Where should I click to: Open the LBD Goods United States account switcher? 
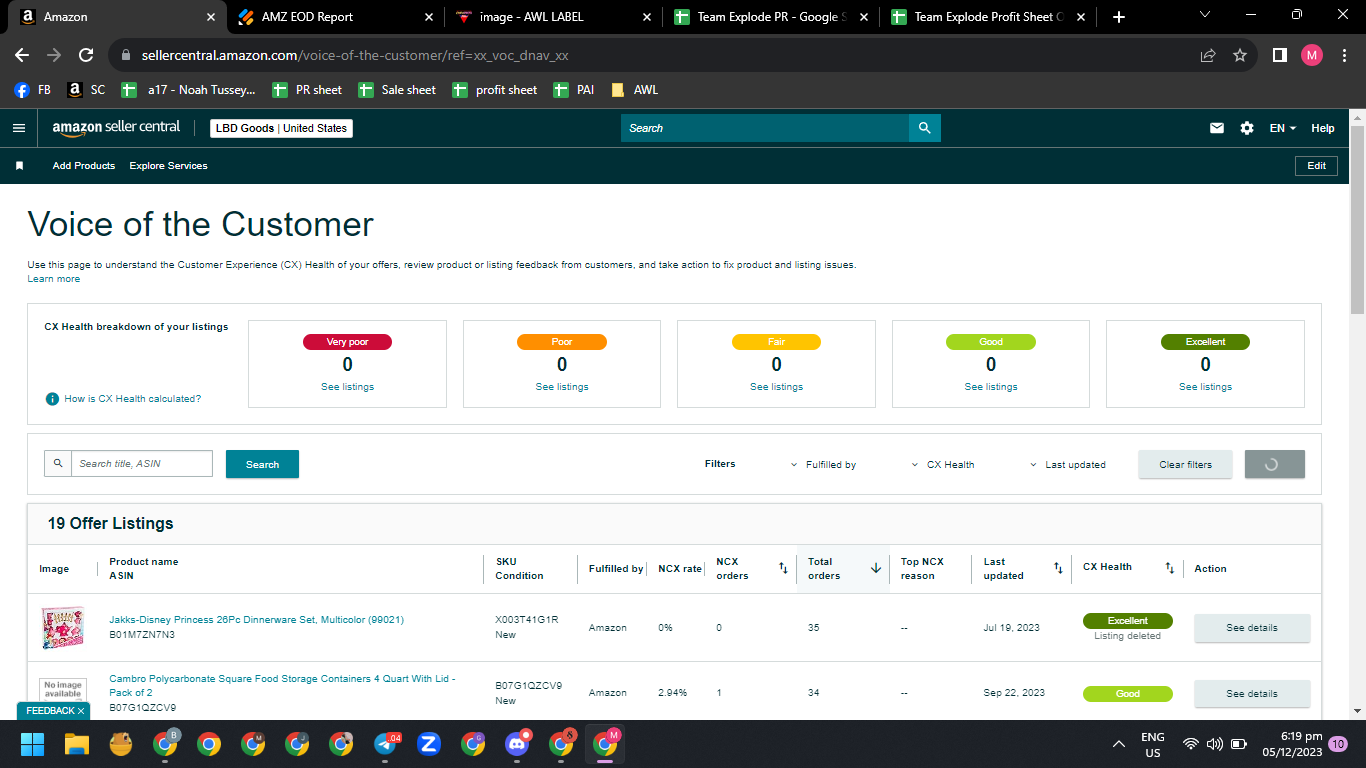(x=281, y=128)
